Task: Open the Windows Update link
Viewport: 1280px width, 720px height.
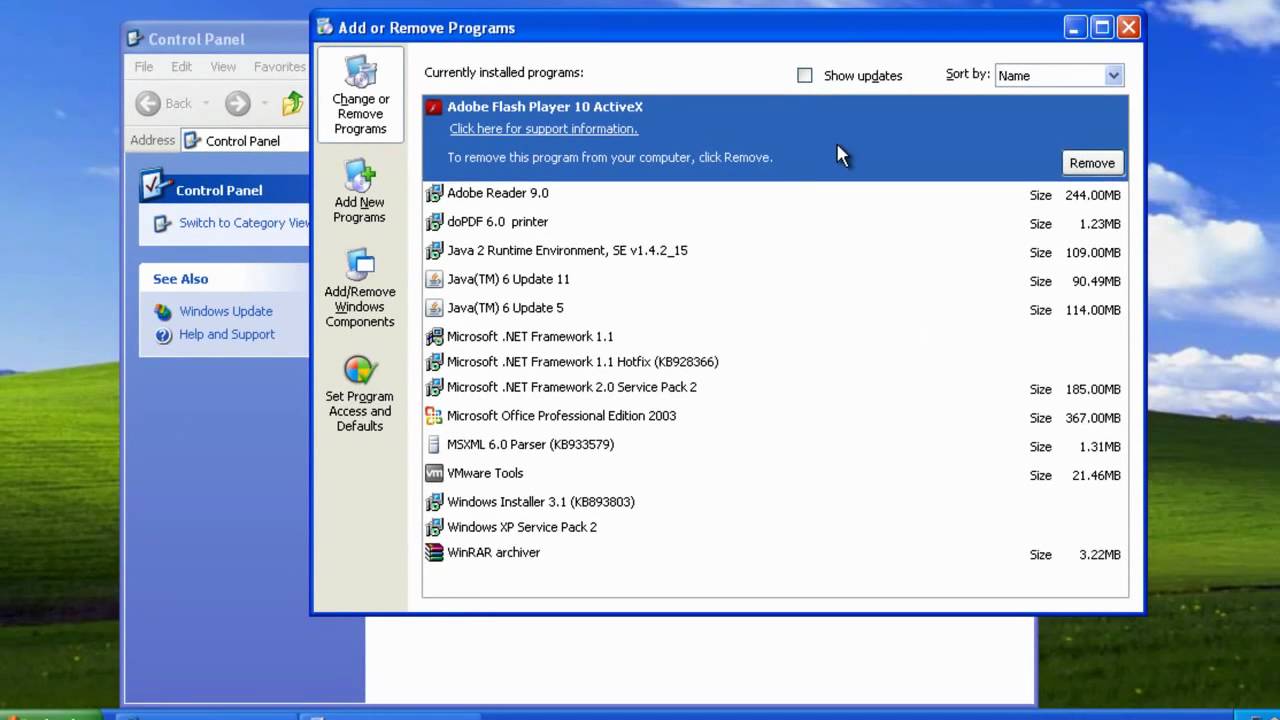Action: (x=226, y=312)
